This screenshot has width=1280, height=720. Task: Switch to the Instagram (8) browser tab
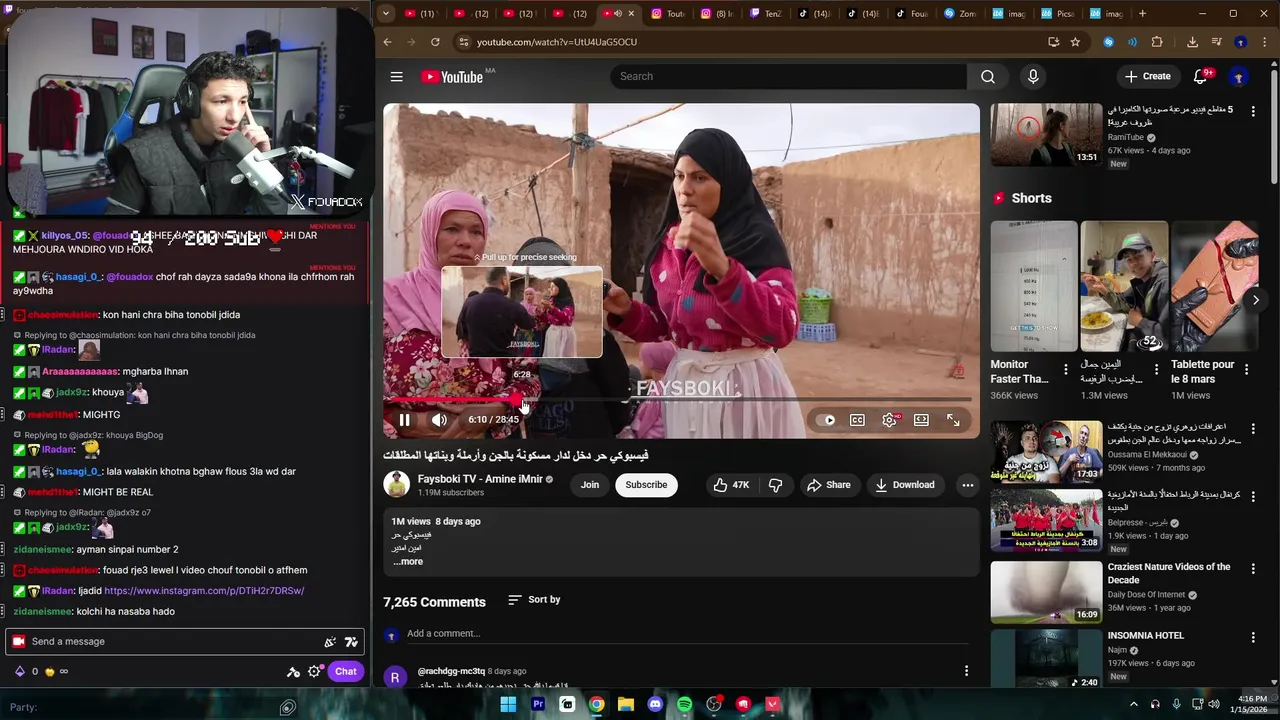tap(717, 14)
